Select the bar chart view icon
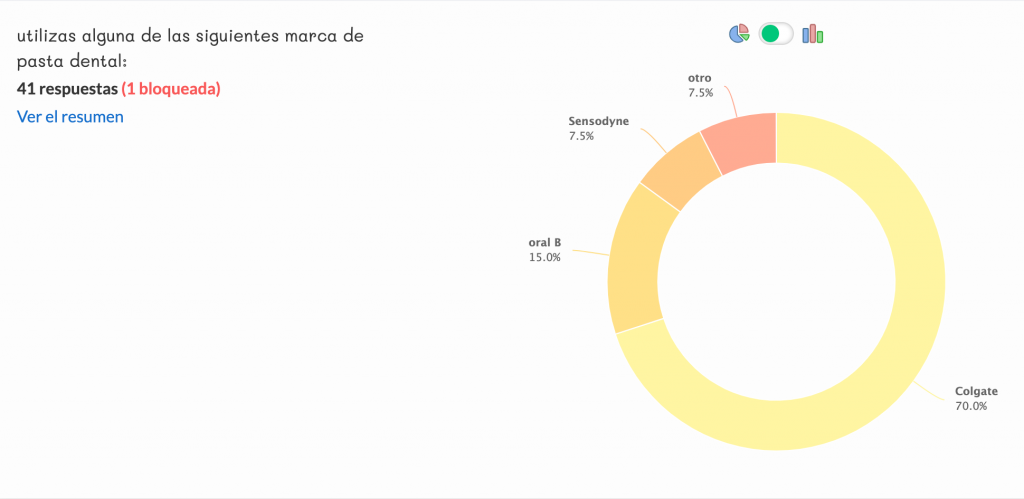The height and width of the screenshot is (499, 1024). point(812,34)
